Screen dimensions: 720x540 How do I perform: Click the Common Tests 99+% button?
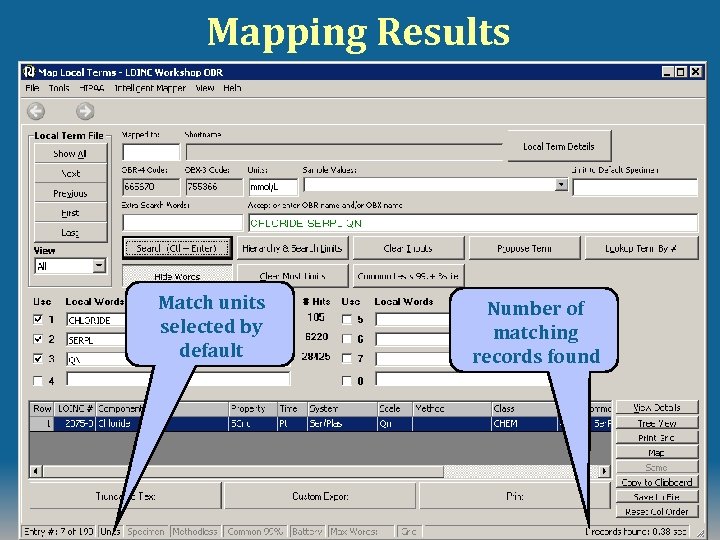click(408, 276)
